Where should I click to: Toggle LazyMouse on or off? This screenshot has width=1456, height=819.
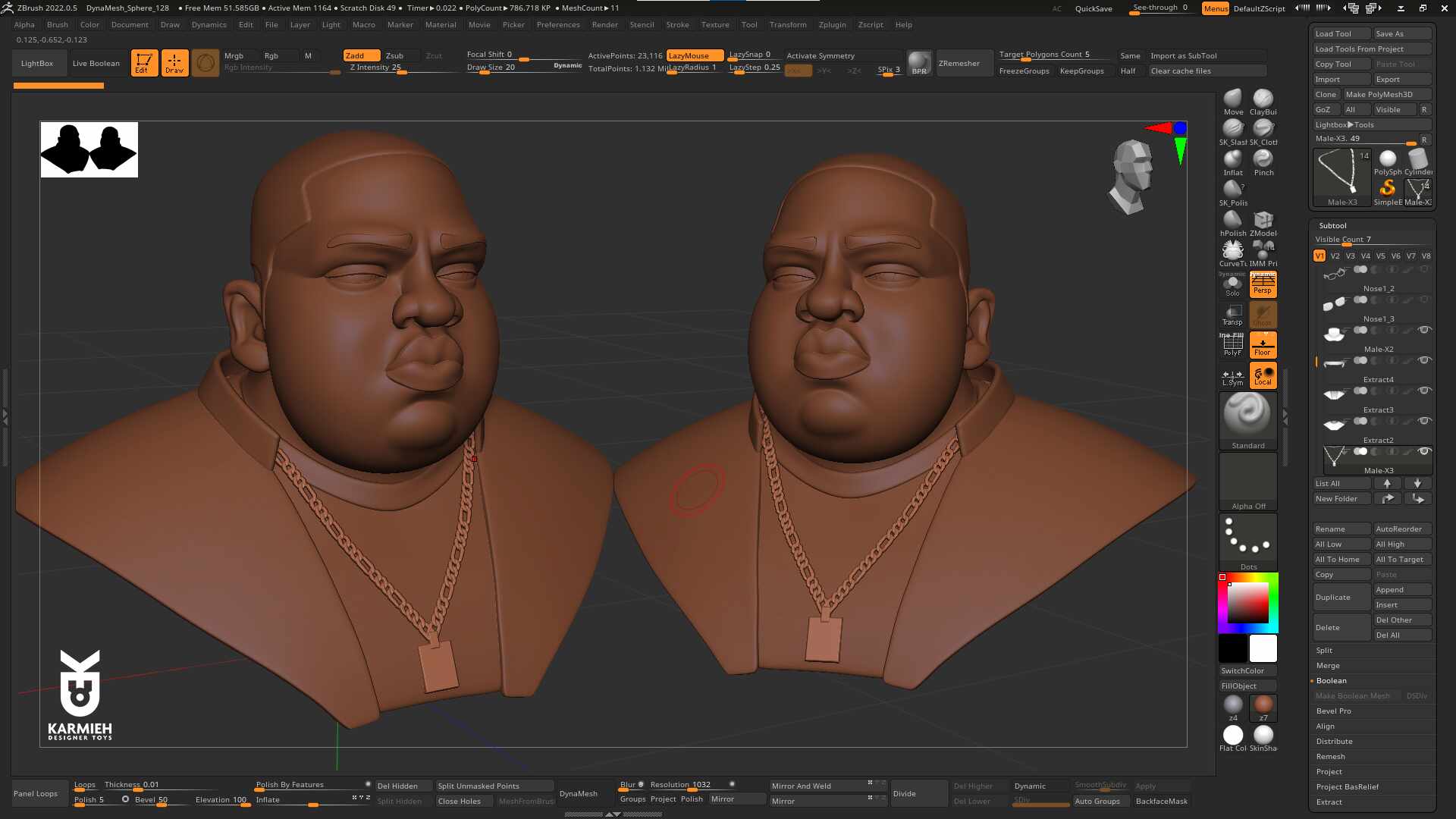[695, 55]
